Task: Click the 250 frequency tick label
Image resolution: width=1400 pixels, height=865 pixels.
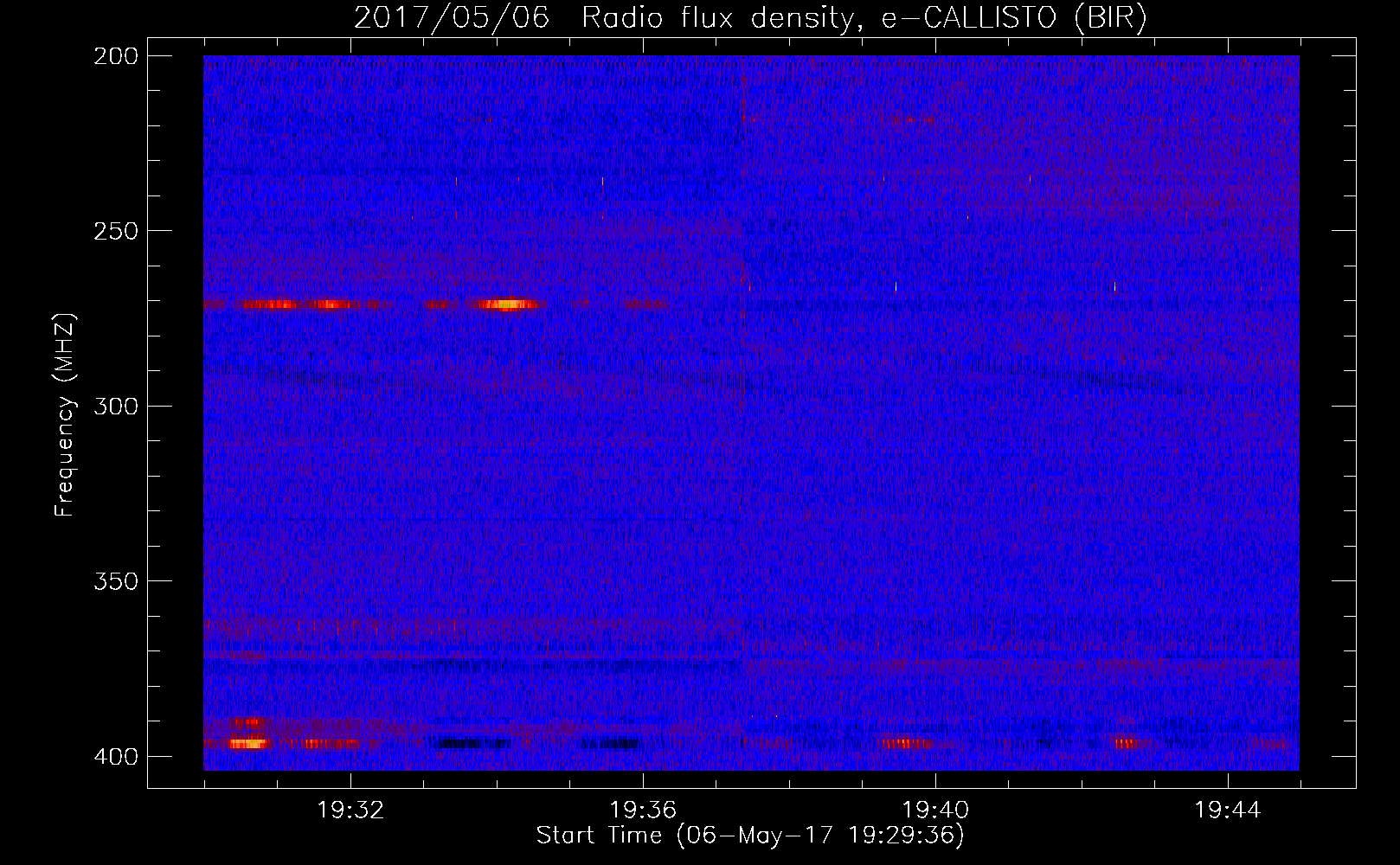Action: click(x=115, y=231)
